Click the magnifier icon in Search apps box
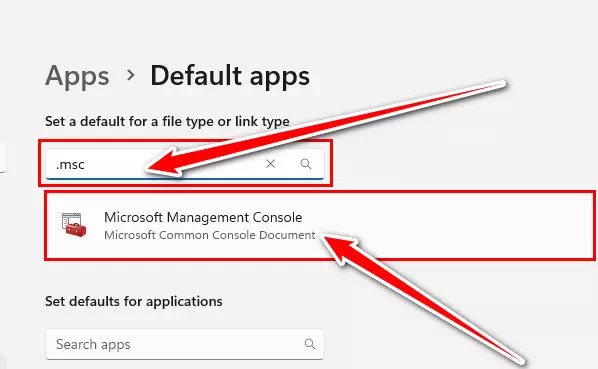The image size is (598, 369). pyautogui.click(x=310, y=344)
